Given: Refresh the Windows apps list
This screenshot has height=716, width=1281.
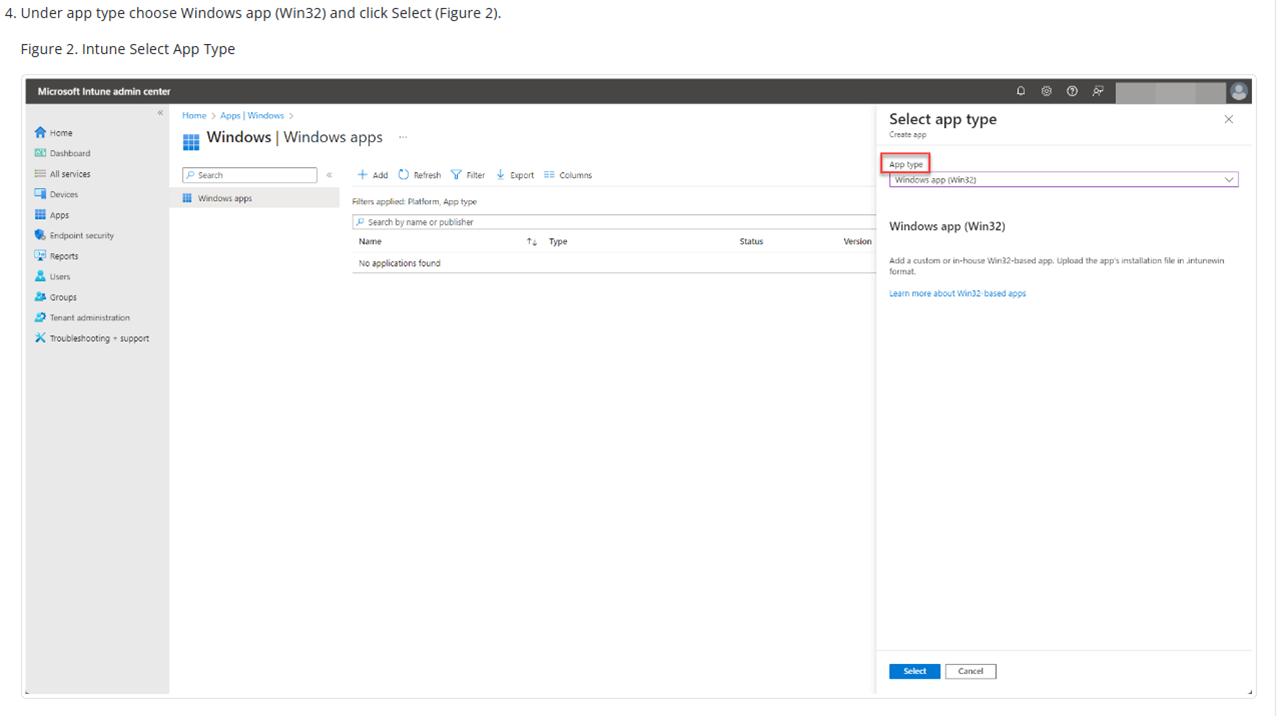Looking at the screenshot, I should (x=419, y=175).
